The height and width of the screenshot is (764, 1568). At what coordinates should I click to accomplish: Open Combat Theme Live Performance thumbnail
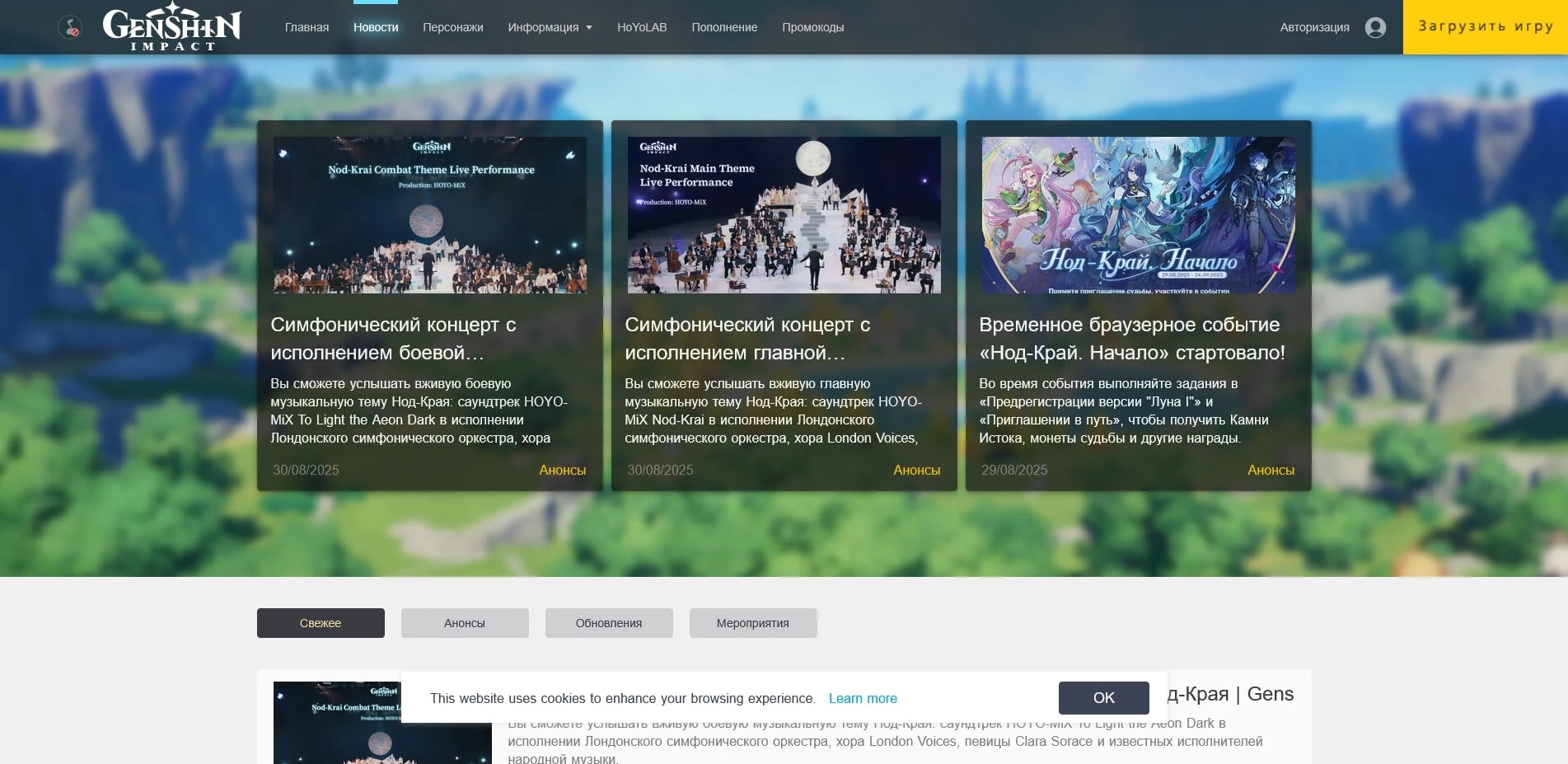429,215
